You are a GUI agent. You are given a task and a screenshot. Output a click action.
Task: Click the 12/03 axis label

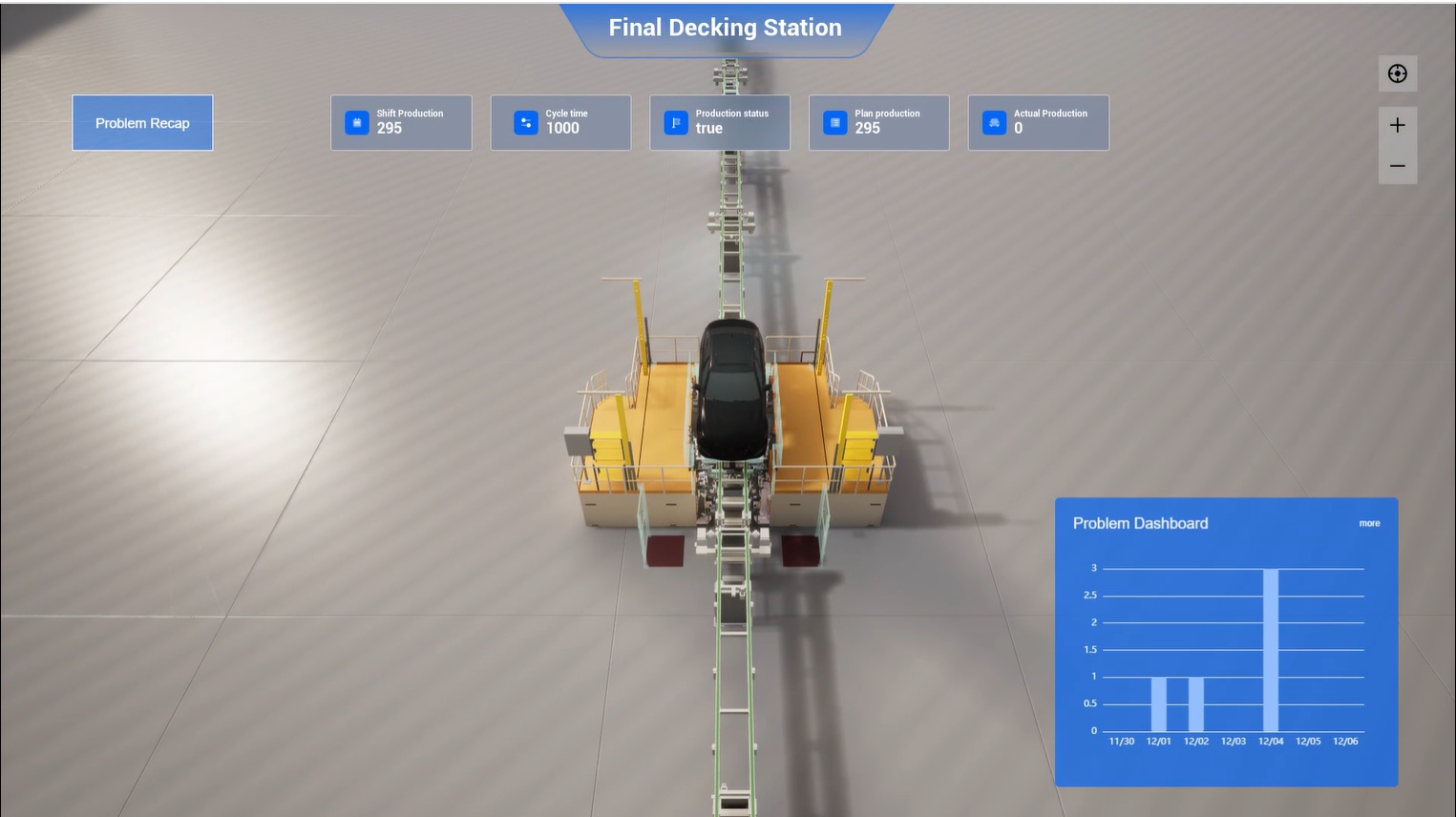[x=1234, y=742]
